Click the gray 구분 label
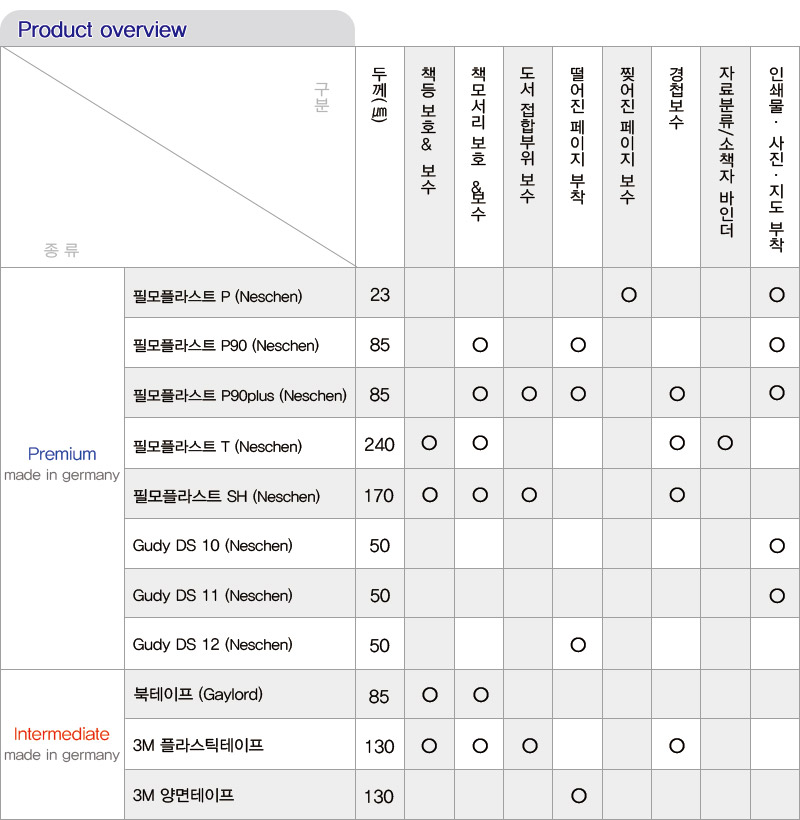The height and width of the screenshot is (820, 800). coord(322,97)
